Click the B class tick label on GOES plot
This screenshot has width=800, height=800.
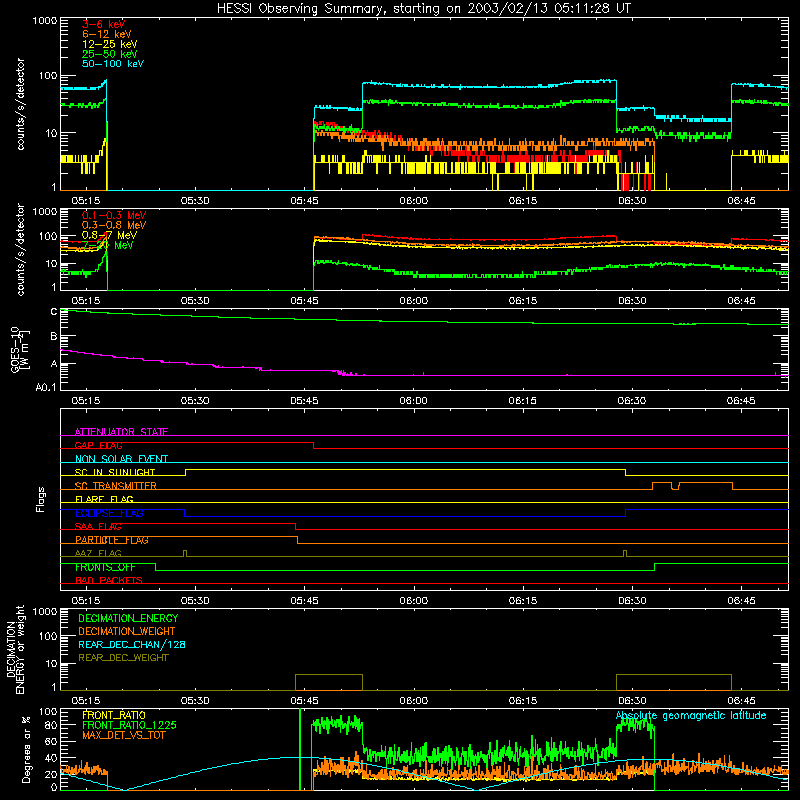pos(54,337)
